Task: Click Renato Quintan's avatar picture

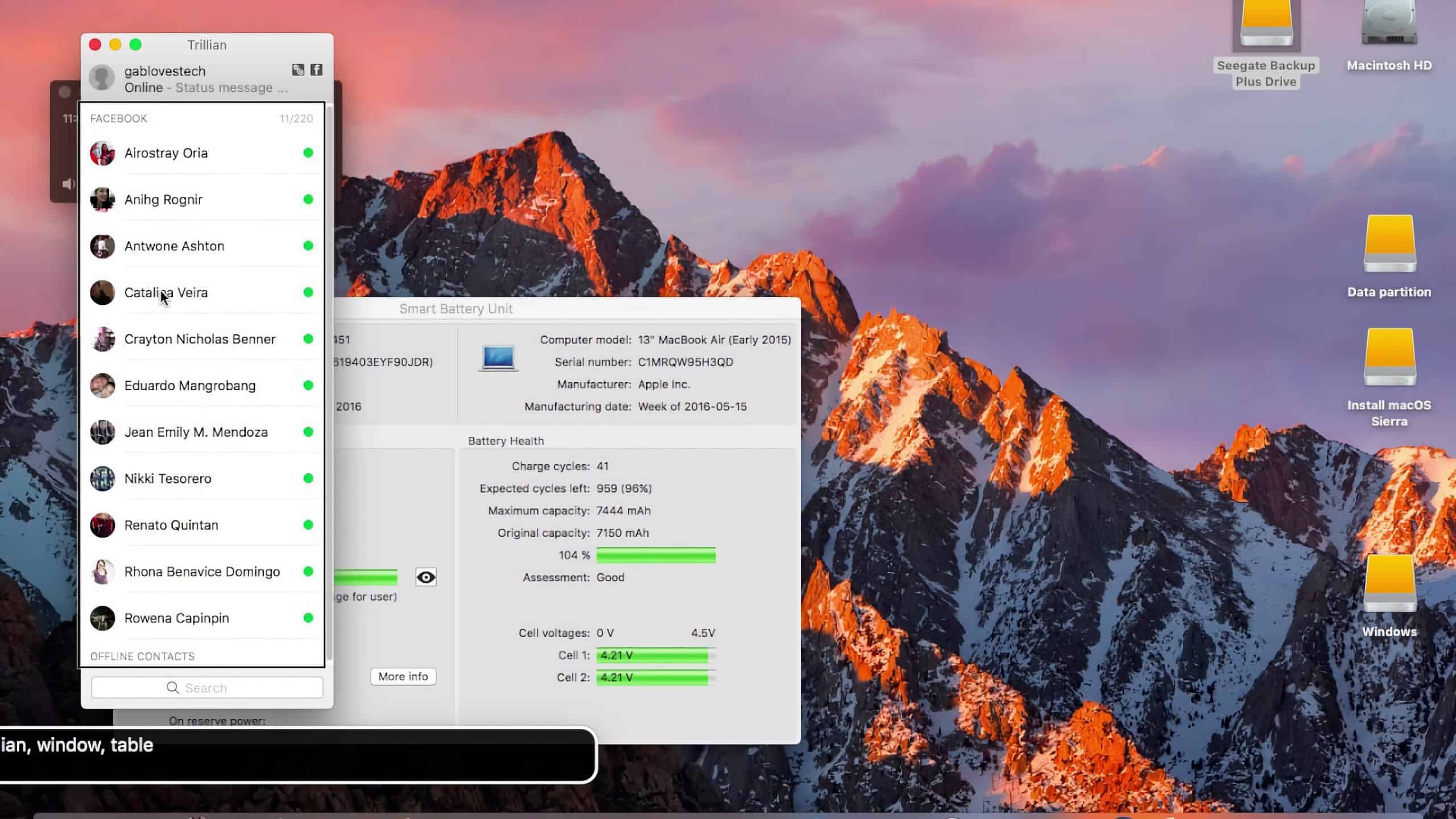Action: 102,525
